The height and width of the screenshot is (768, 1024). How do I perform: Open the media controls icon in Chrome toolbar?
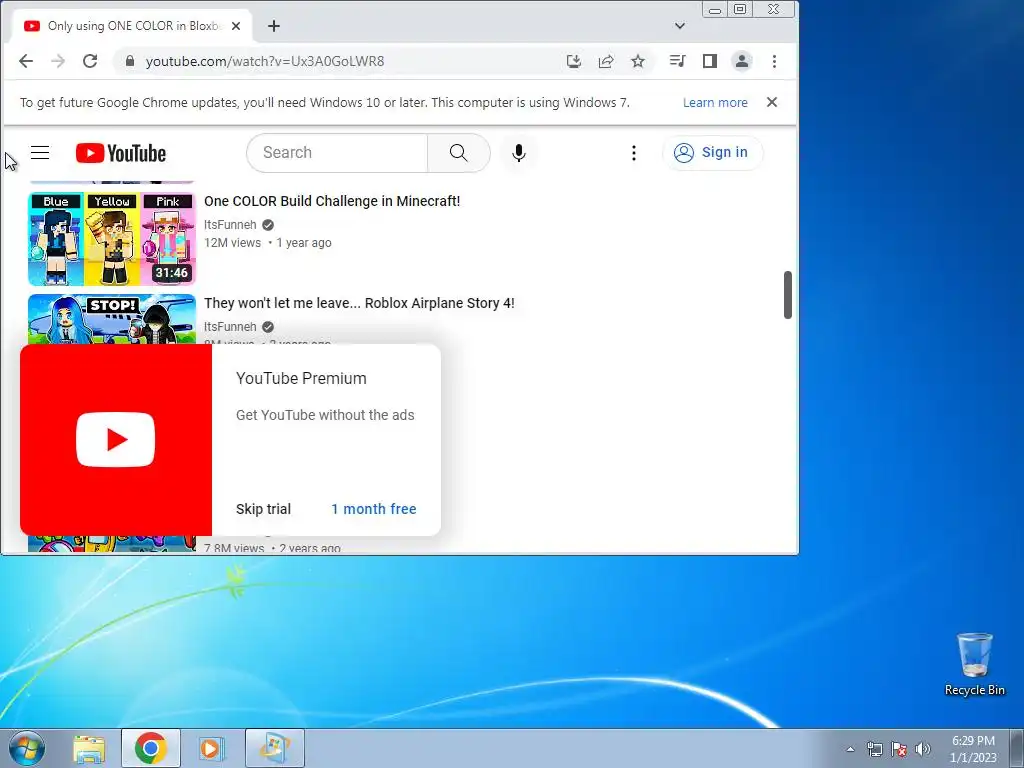677,61
